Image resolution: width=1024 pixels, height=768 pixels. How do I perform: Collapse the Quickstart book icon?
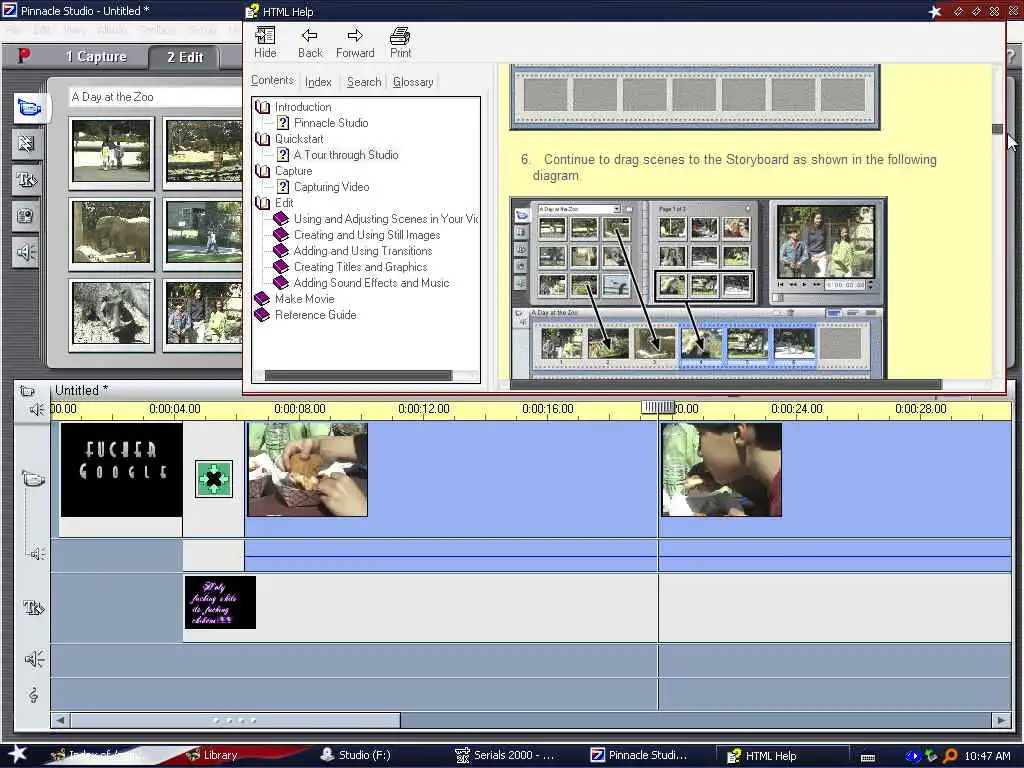coord(263,139)
